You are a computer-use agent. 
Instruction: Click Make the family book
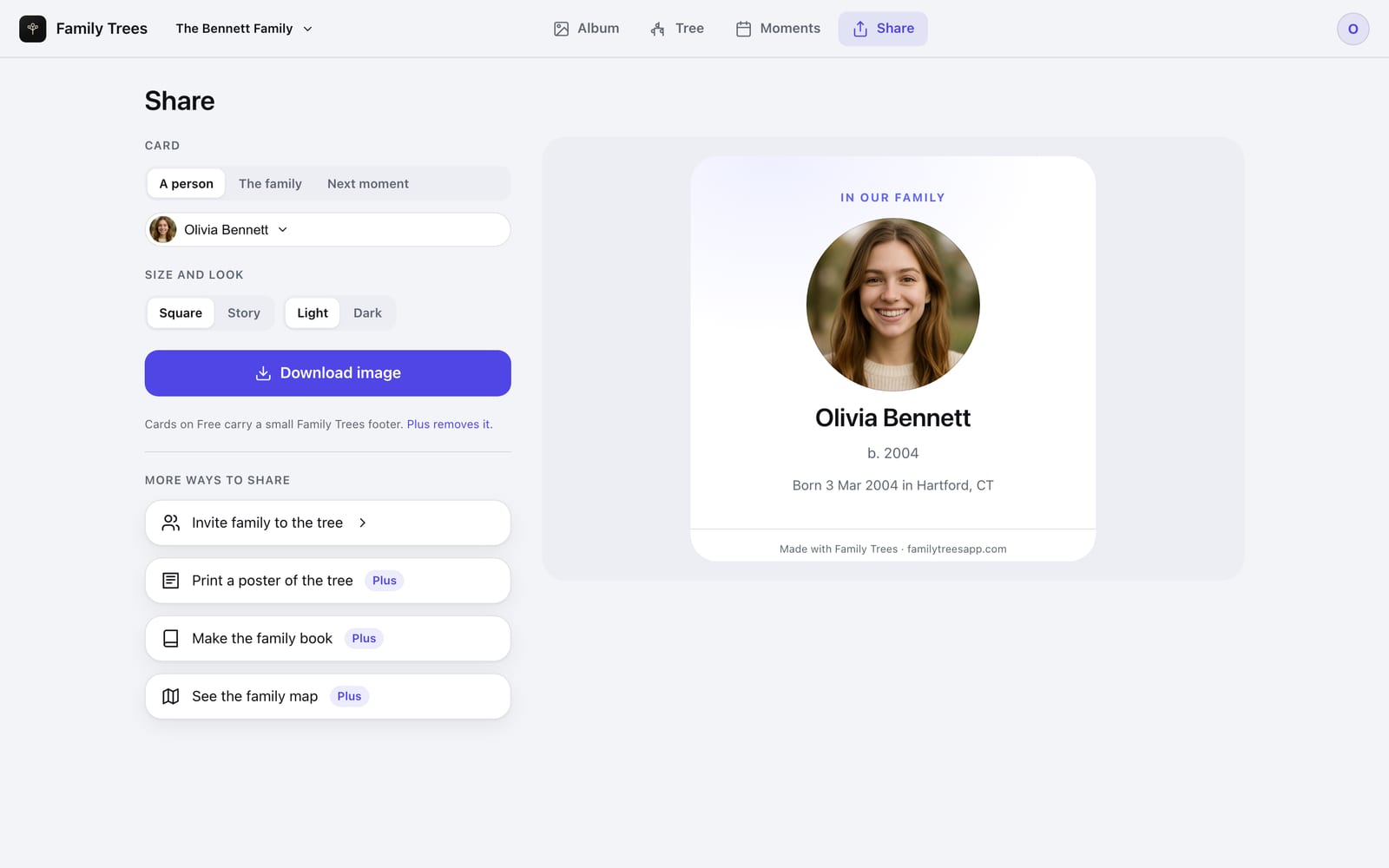coord(328,639)
